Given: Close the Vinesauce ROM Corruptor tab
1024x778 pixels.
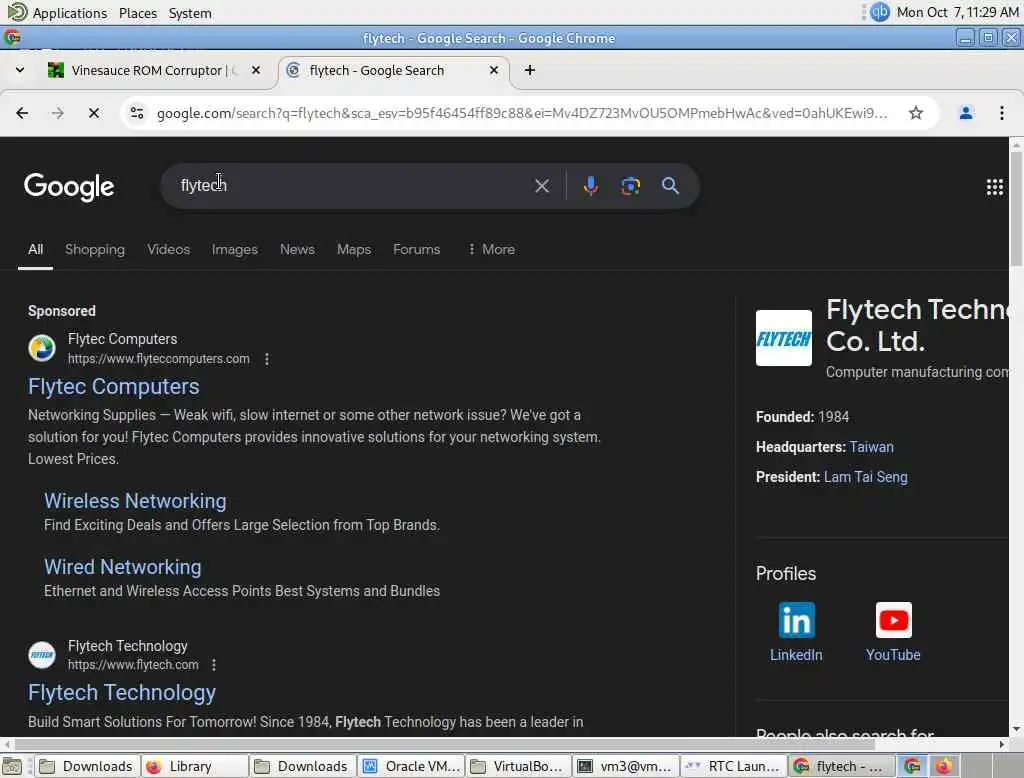Looking at the screenshot, I should click(256, 70).
